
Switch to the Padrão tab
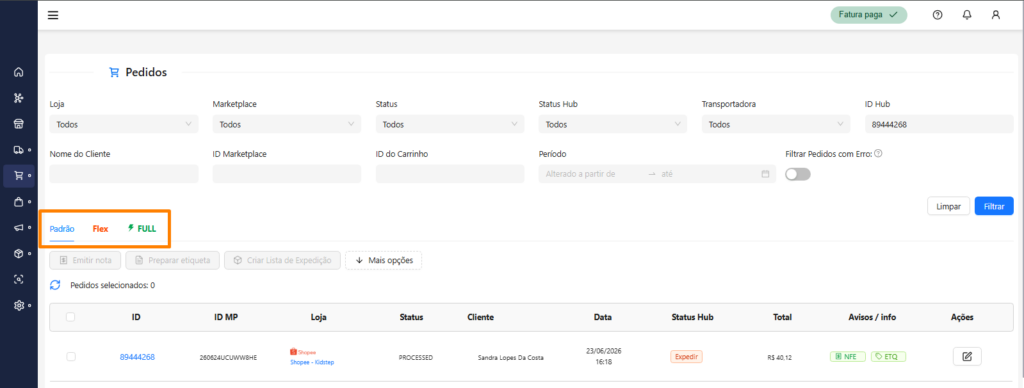coord(62,229)
